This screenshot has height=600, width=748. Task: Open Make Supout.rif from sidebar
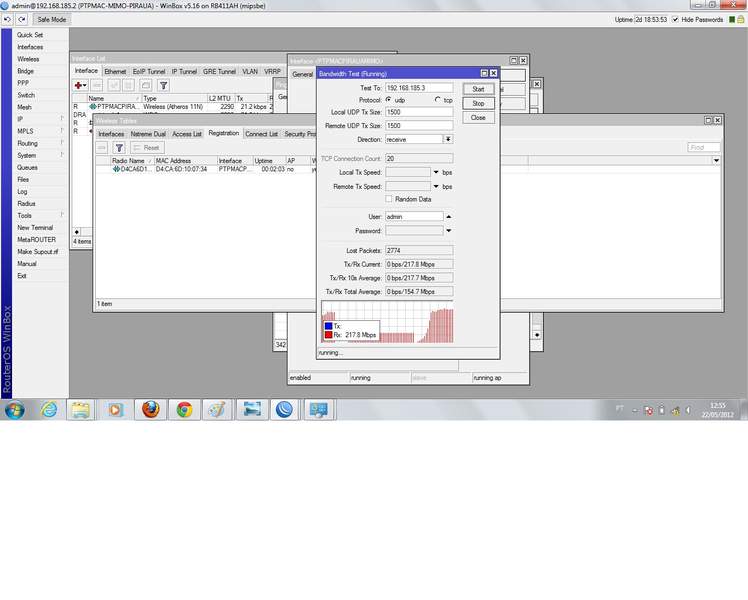click(37, 252)
